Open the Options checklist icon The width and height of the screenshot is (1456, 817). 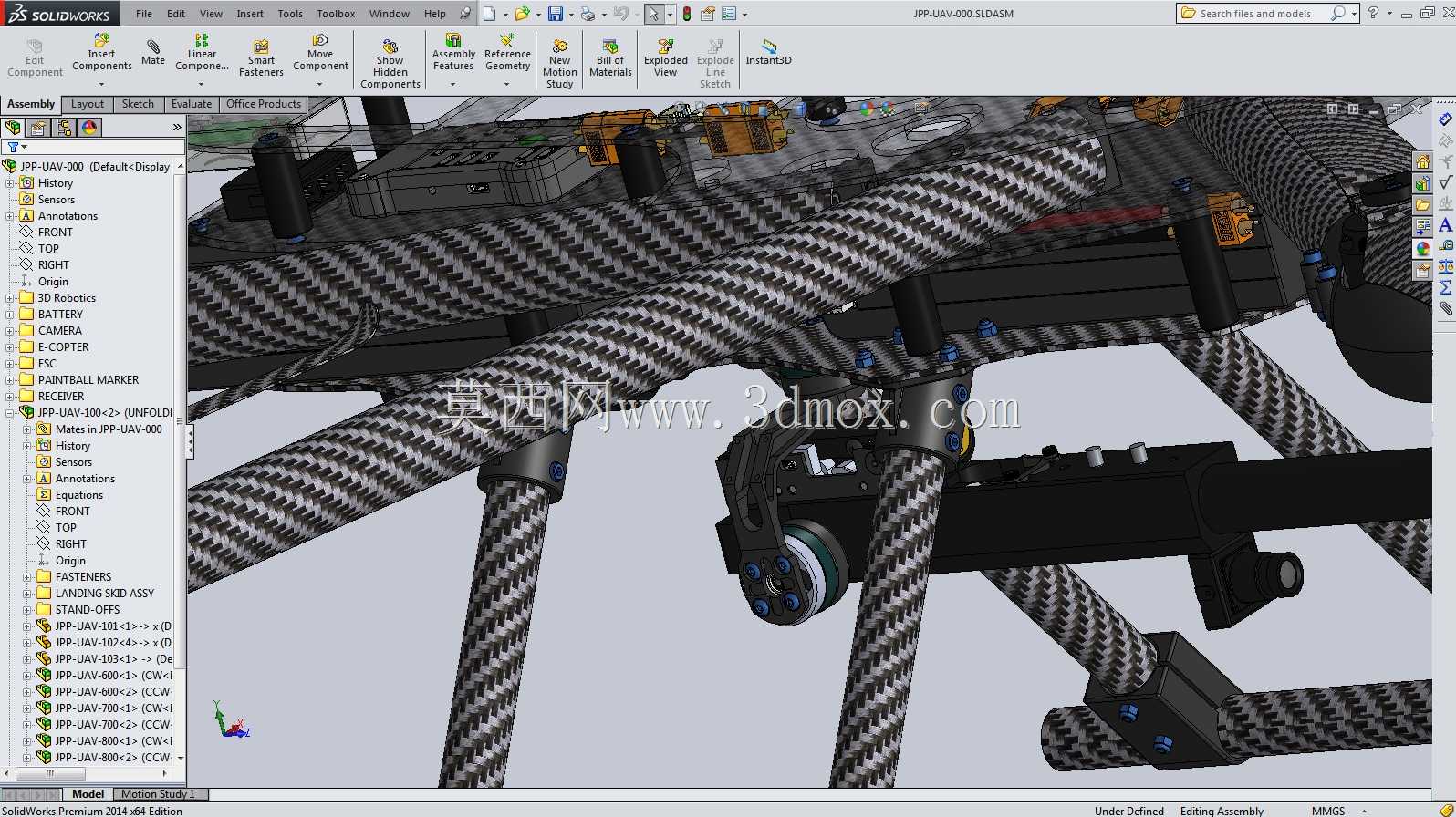729,14
